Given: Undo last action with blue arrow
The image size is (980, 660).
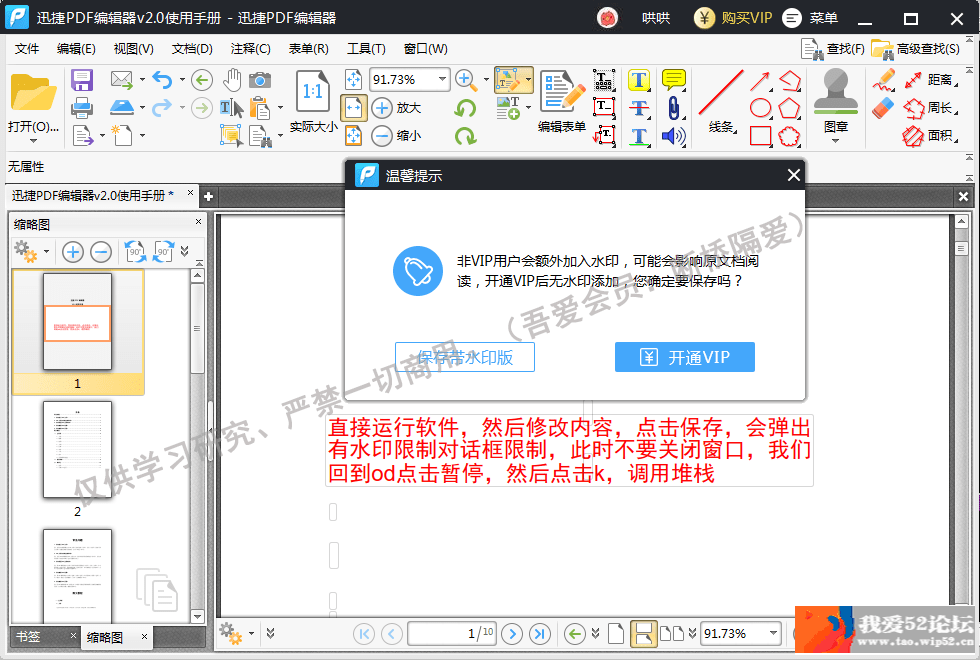Looking at the screenshot, I should pyautogui.click(x=162, y=79).
